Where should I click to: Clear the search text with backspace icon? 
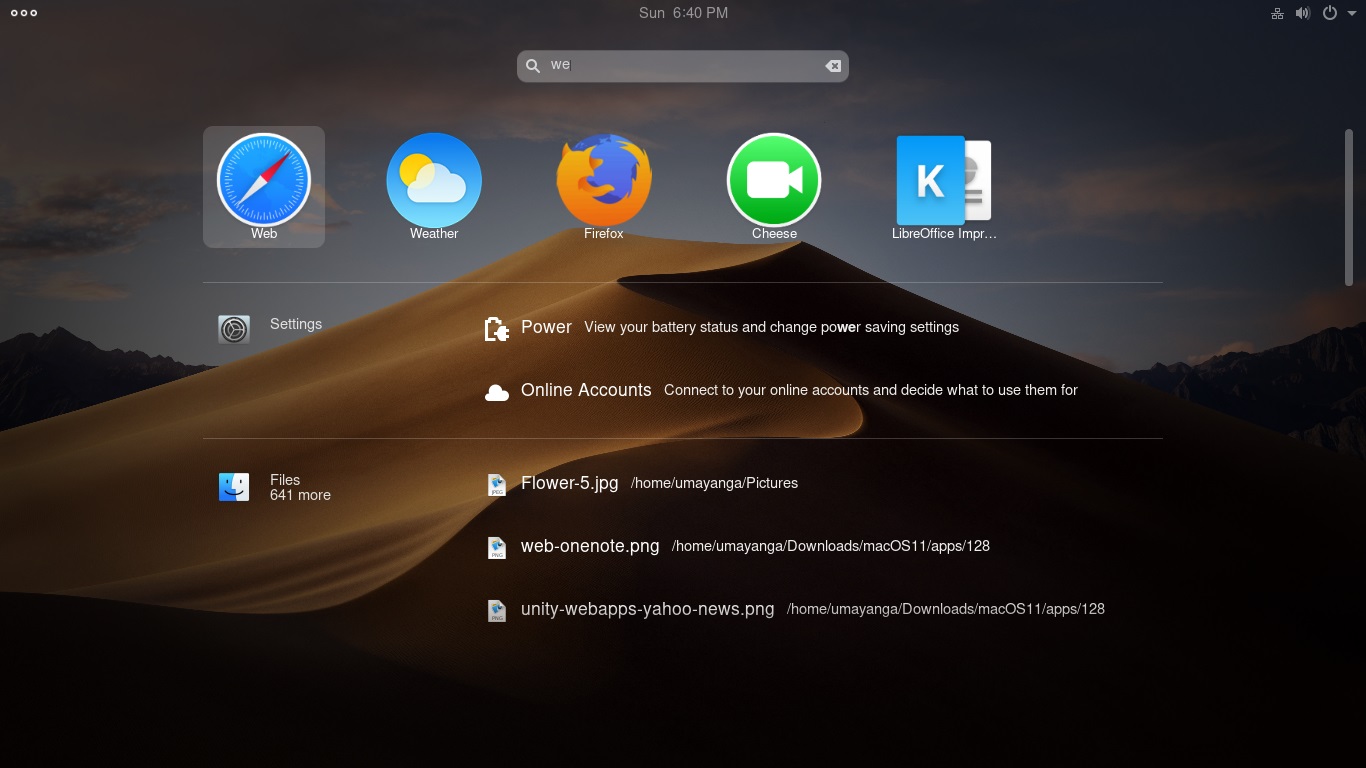click(x=833, y=66)
